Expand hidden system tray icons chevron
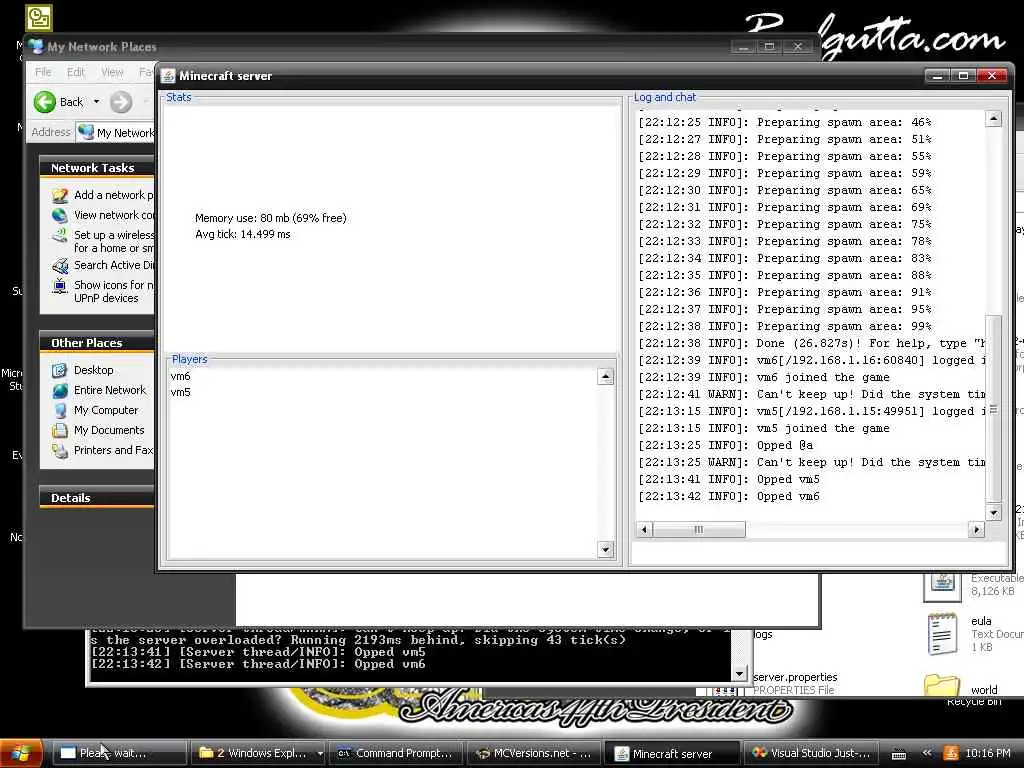This screenshot has width=1024, height=768. [x=927, y=753]
